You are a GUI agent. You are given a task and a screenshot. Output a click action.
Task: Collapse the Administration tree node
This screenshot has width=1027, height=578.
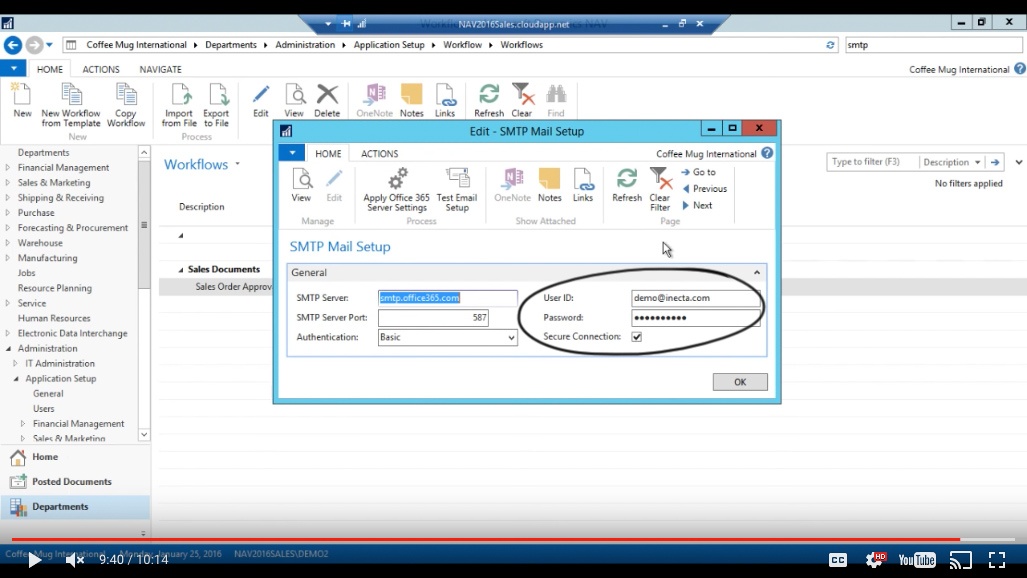[8, 349]
